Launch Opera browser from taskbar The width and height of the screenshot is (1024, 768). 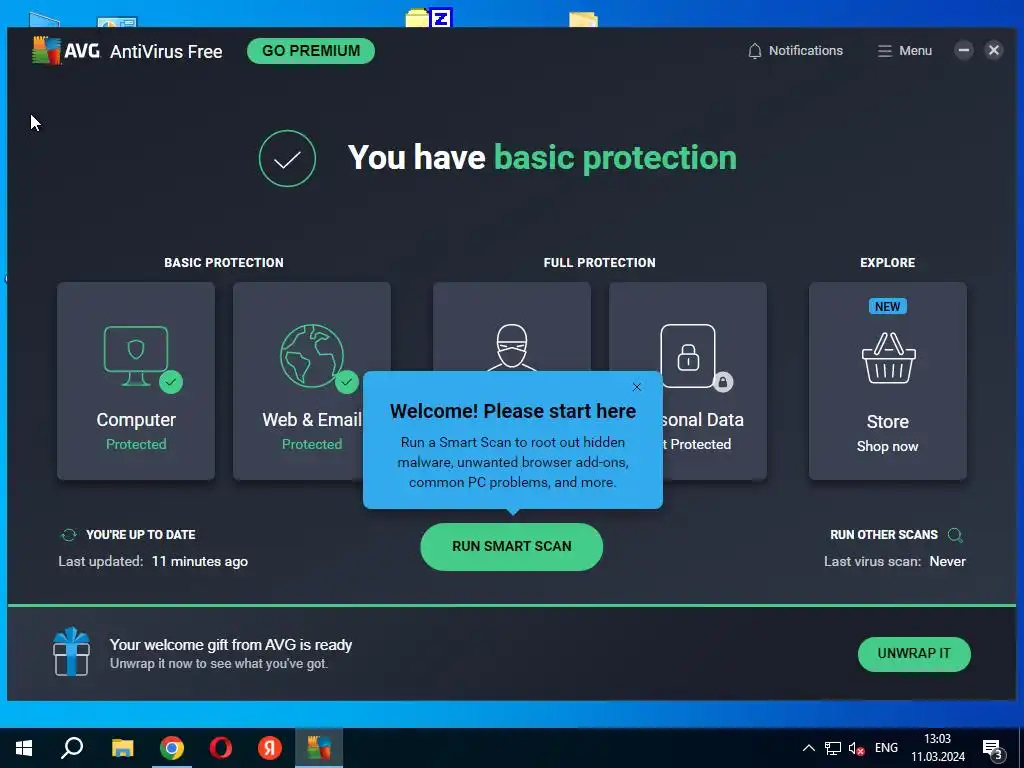click(x=221, y=748)
